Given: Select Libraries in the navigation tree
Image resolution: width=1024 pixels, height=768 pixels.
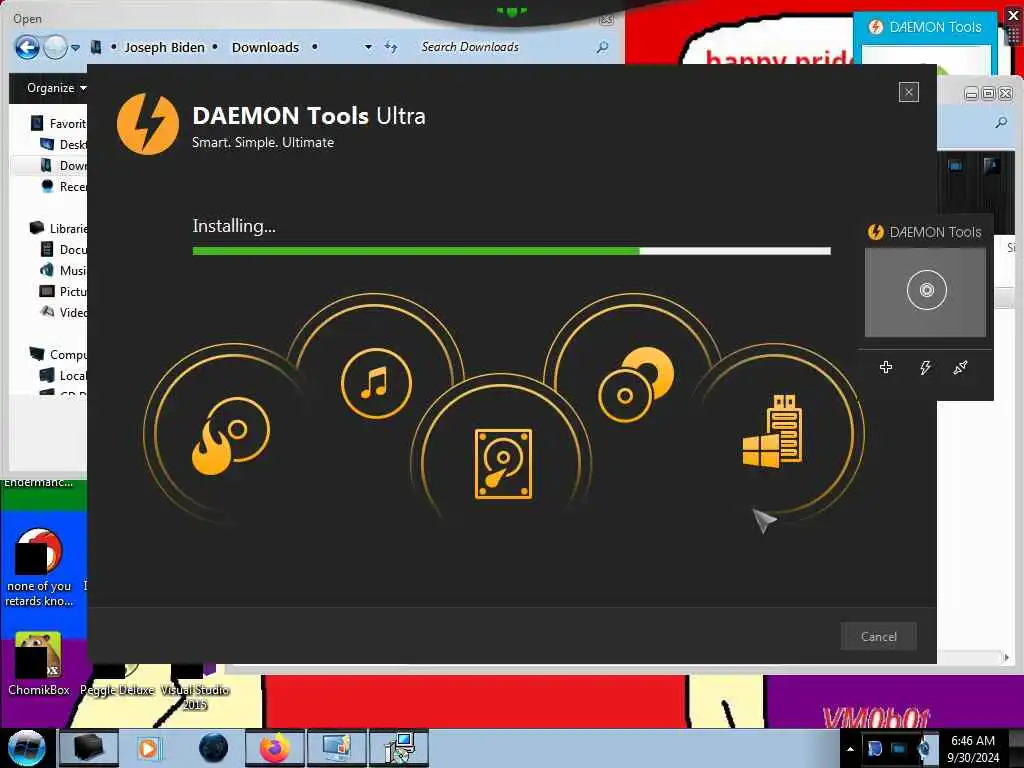Looking at the screenshot, I should pyautogui.click(x=58, y=228).
